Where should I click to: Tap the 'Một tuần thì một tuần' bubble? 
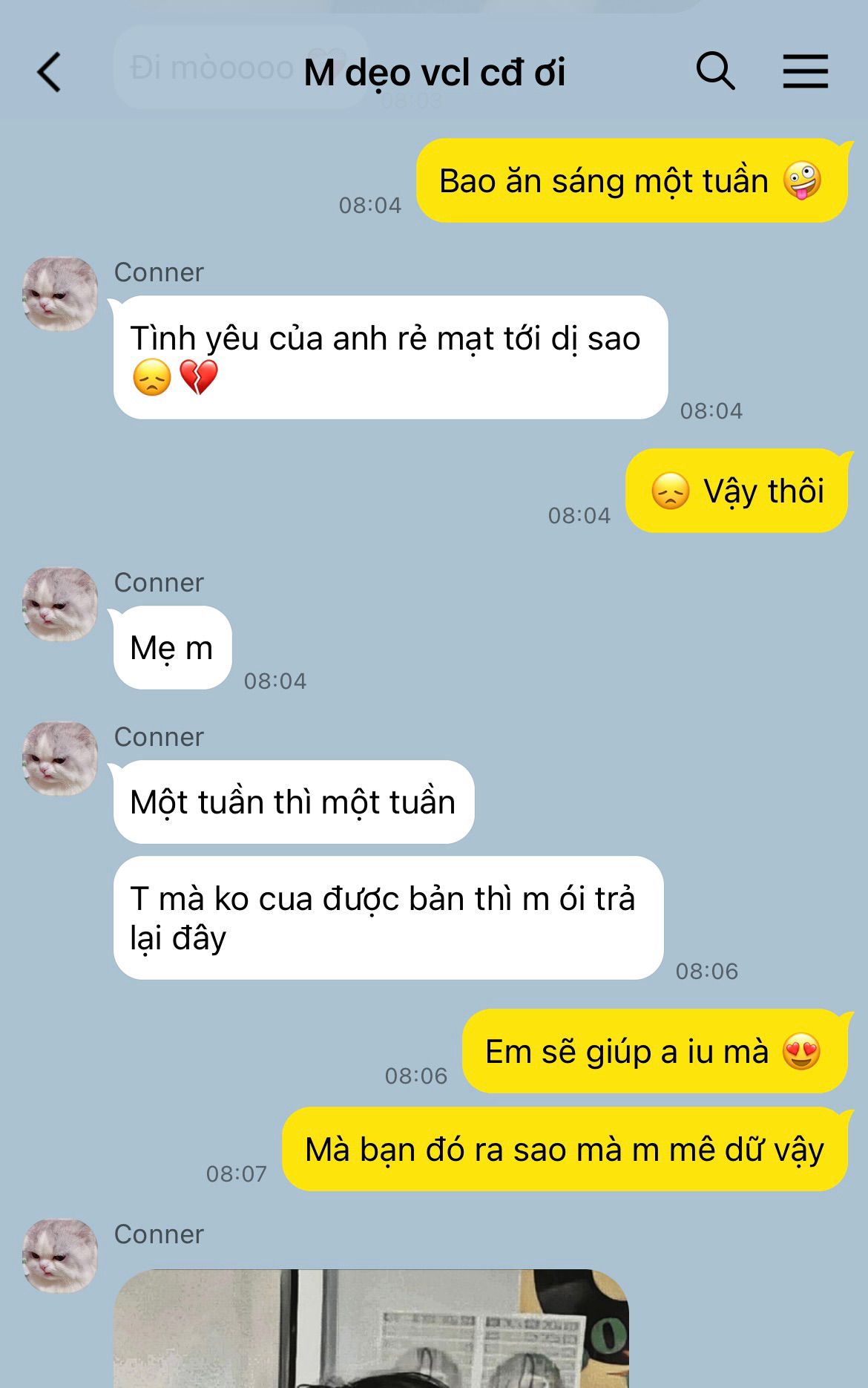(x=294, y=802)
